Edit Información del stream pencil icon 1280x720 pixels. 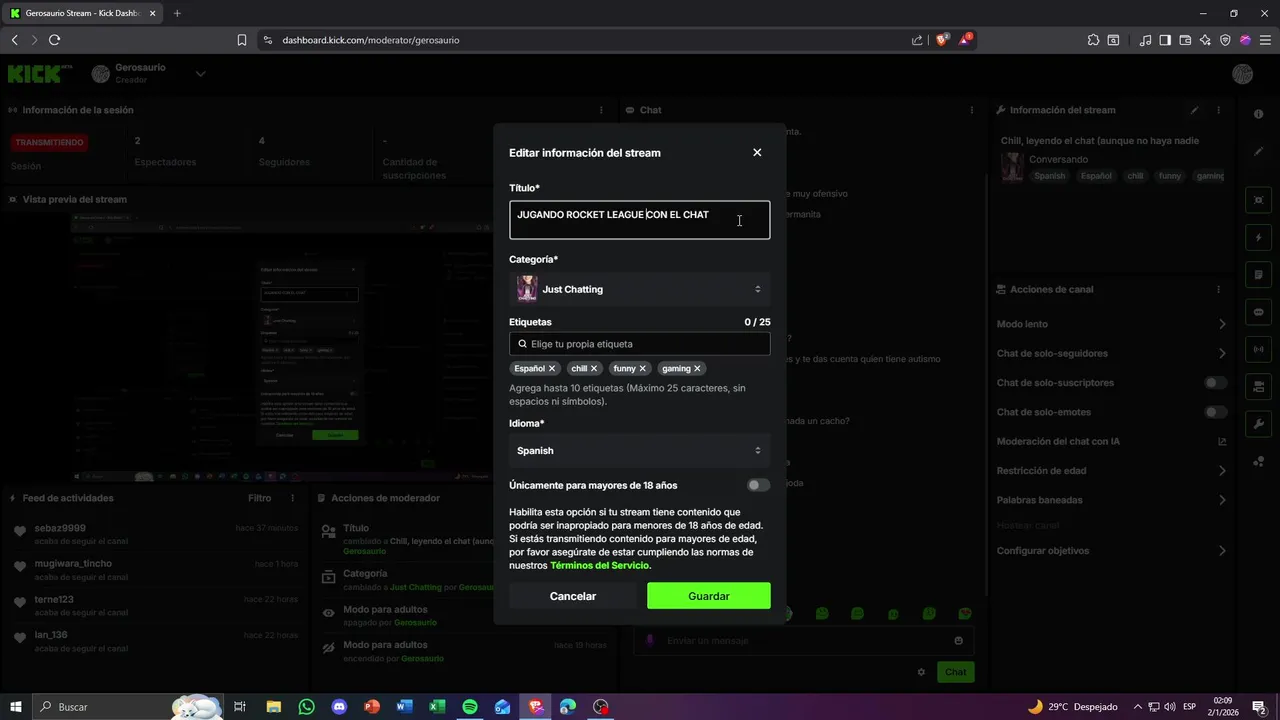(1194, 110)
